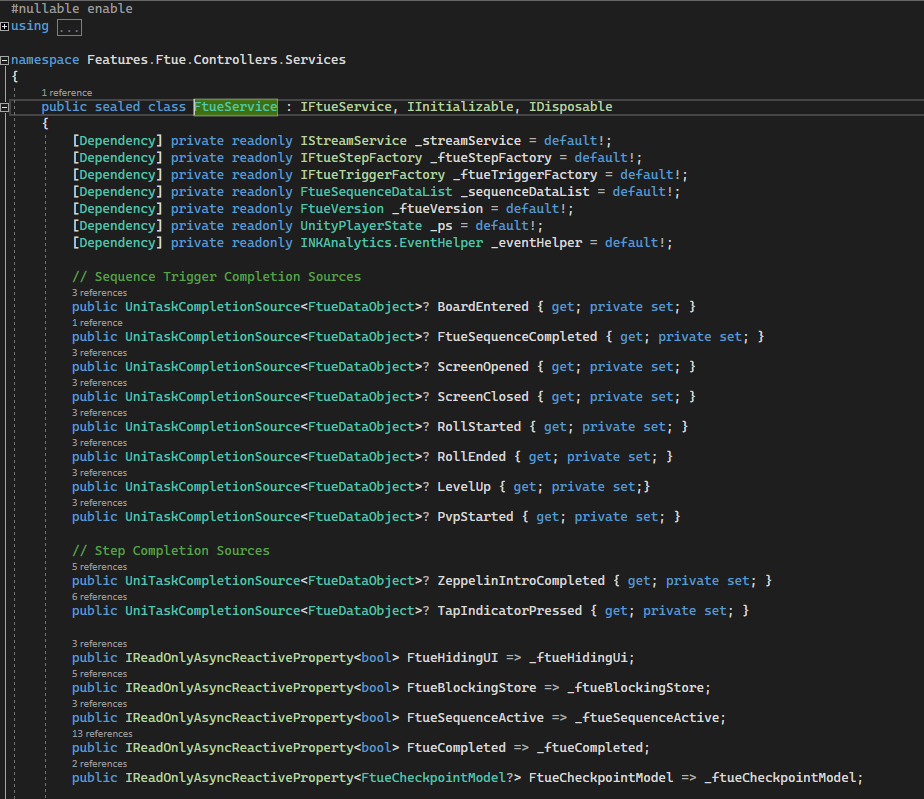Screen dimensions: 924x799
Task: Collapse the namespace Features.Ftue.Controllers.Services block
Action: 5,60
